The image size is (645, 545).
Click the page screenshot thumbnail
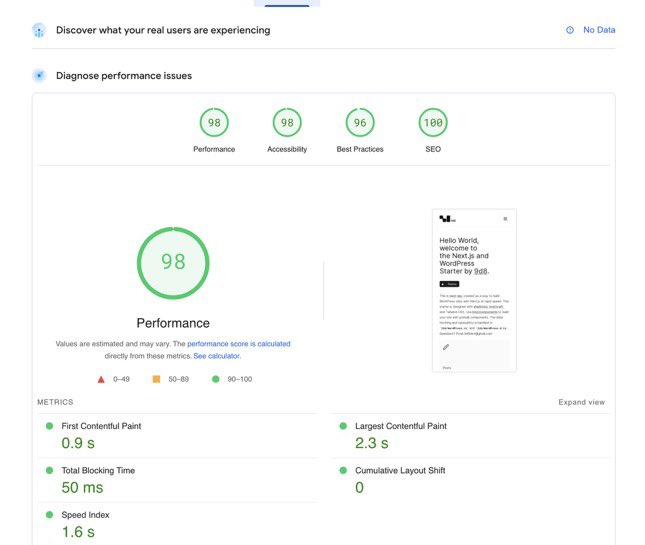coord(474,290)
